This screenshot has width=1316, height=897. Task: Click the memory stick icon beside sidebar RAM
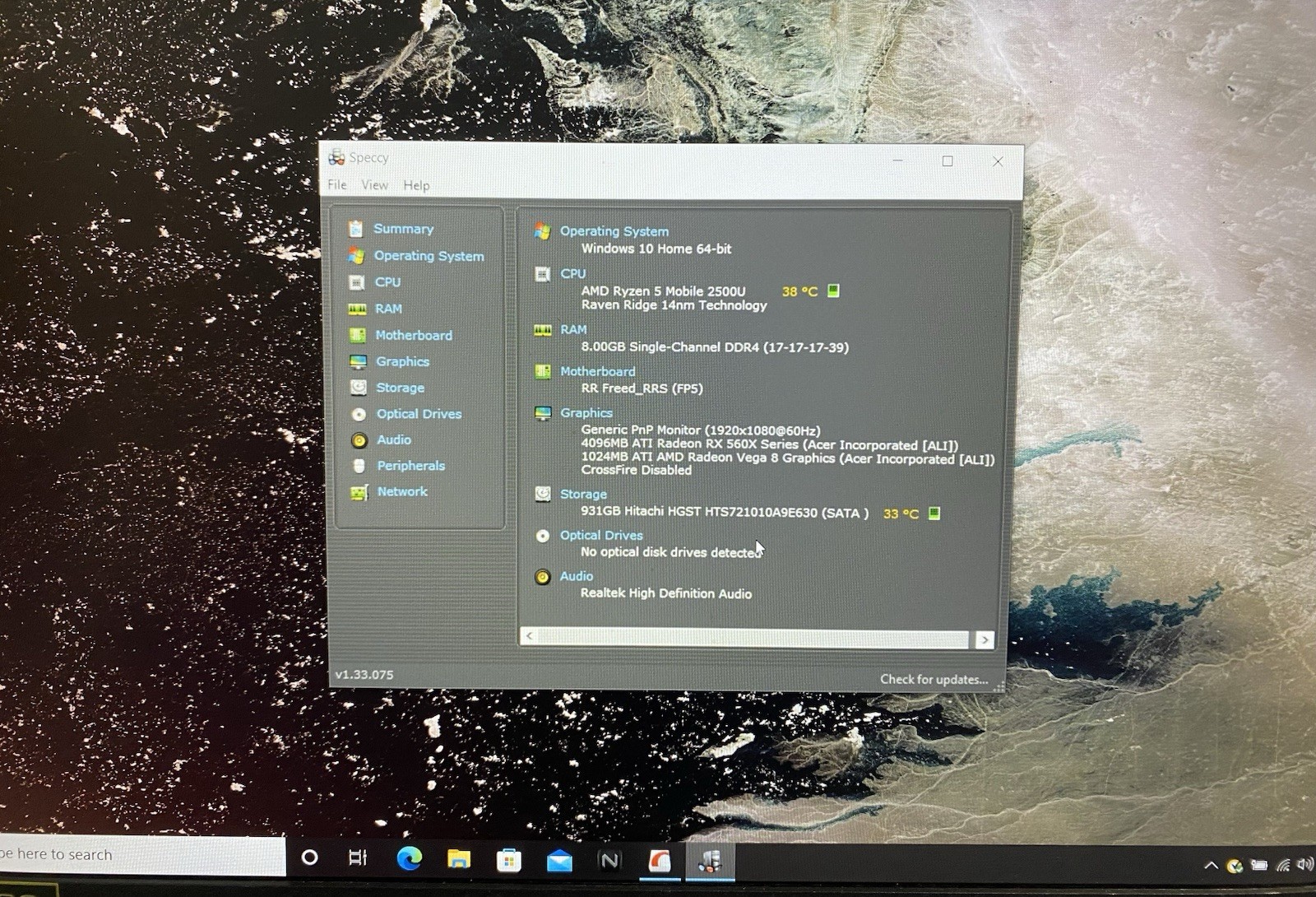pos(357,309)
